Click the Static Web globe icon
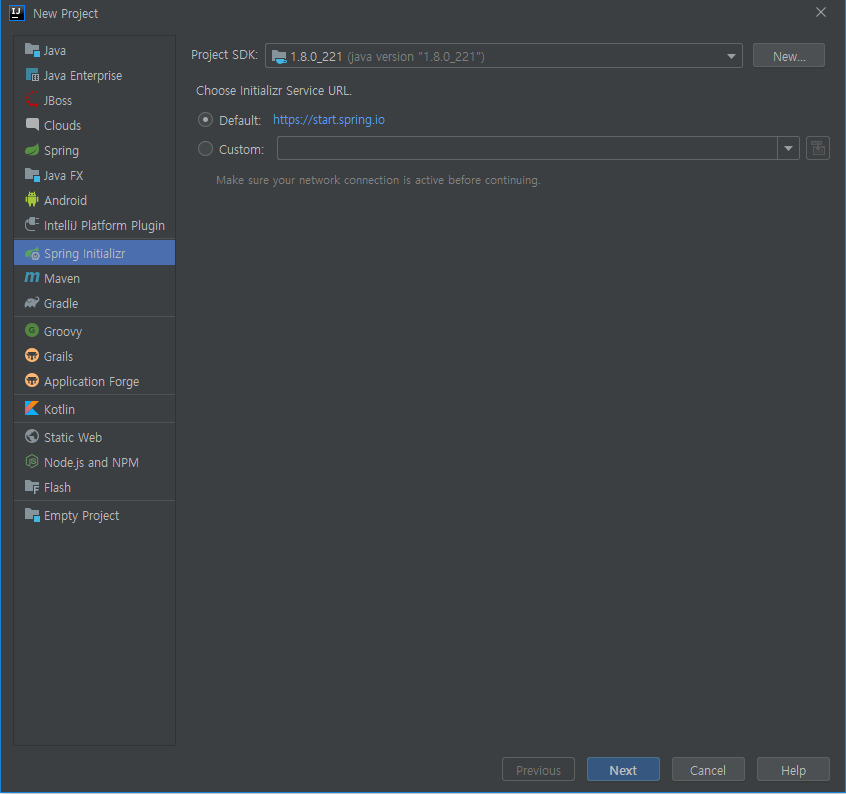This screenshot has width=846, height=794. (32, 436)
